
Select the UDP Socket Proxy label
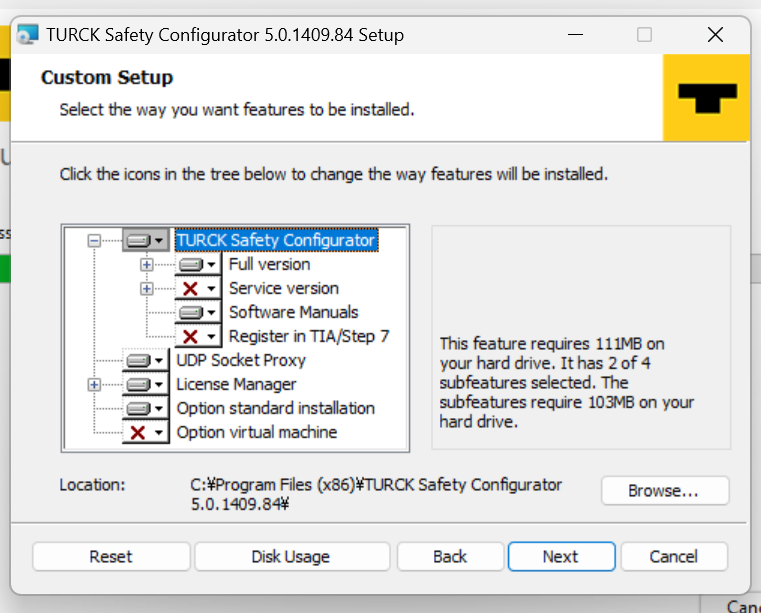pyautogui.click(x=241, y=361)
